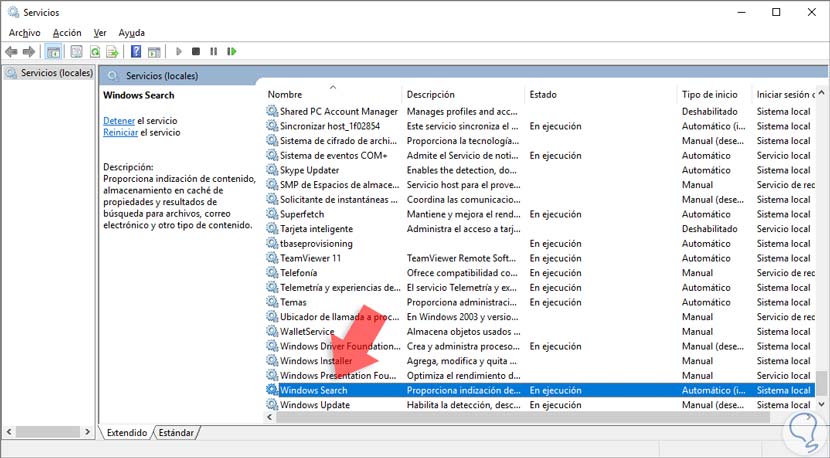Select Solicitante de instantáneas service
Viewport: 830px width, 458px height.
point(339,200)
